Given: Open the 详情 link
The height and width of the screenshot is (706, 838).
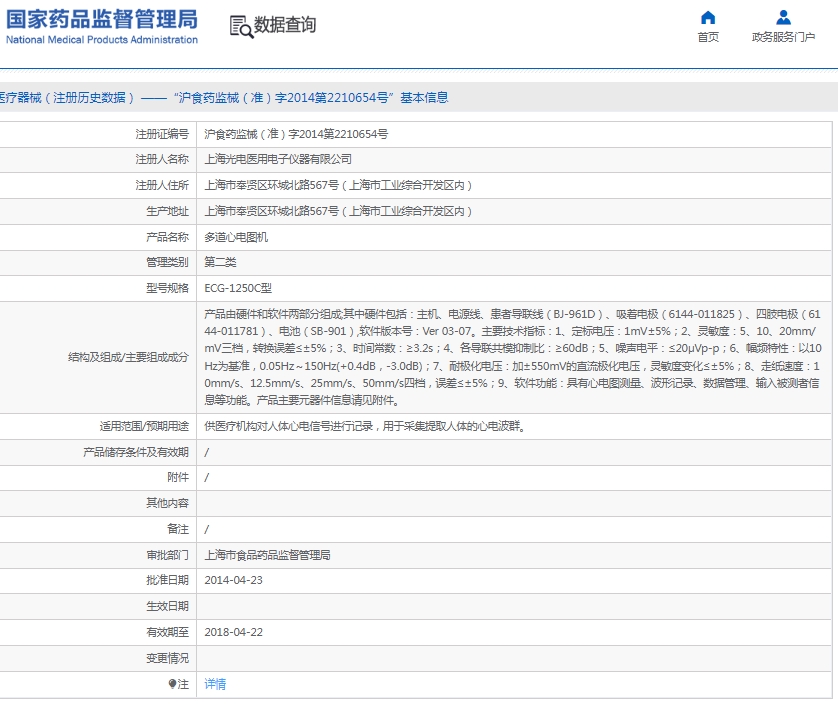Looking at the screenshot, I should click(215, 684).
